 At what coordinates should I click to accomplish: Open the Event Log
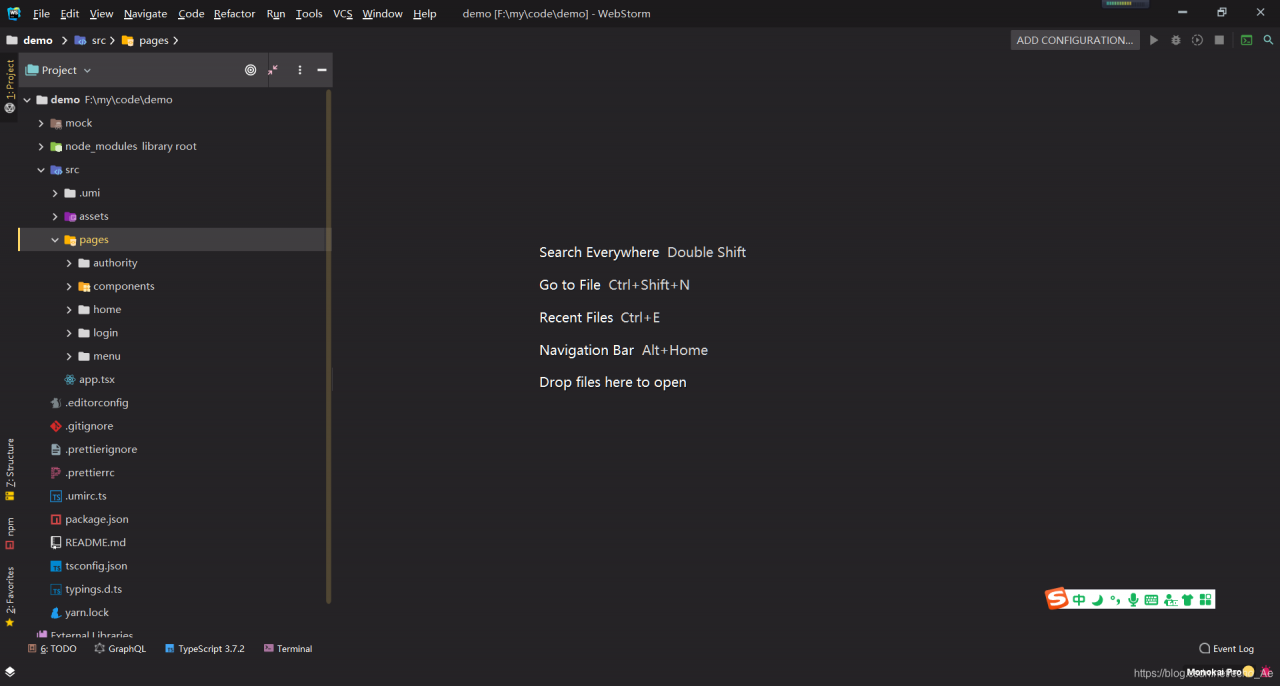pyautogui.click(x=1226, y=649)
